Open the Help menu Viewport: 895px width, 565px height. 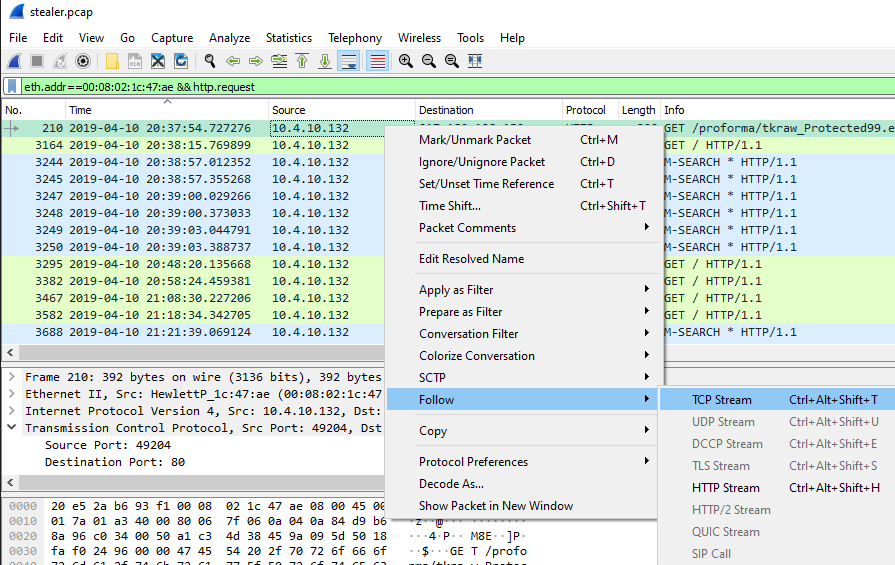[512, 38]
